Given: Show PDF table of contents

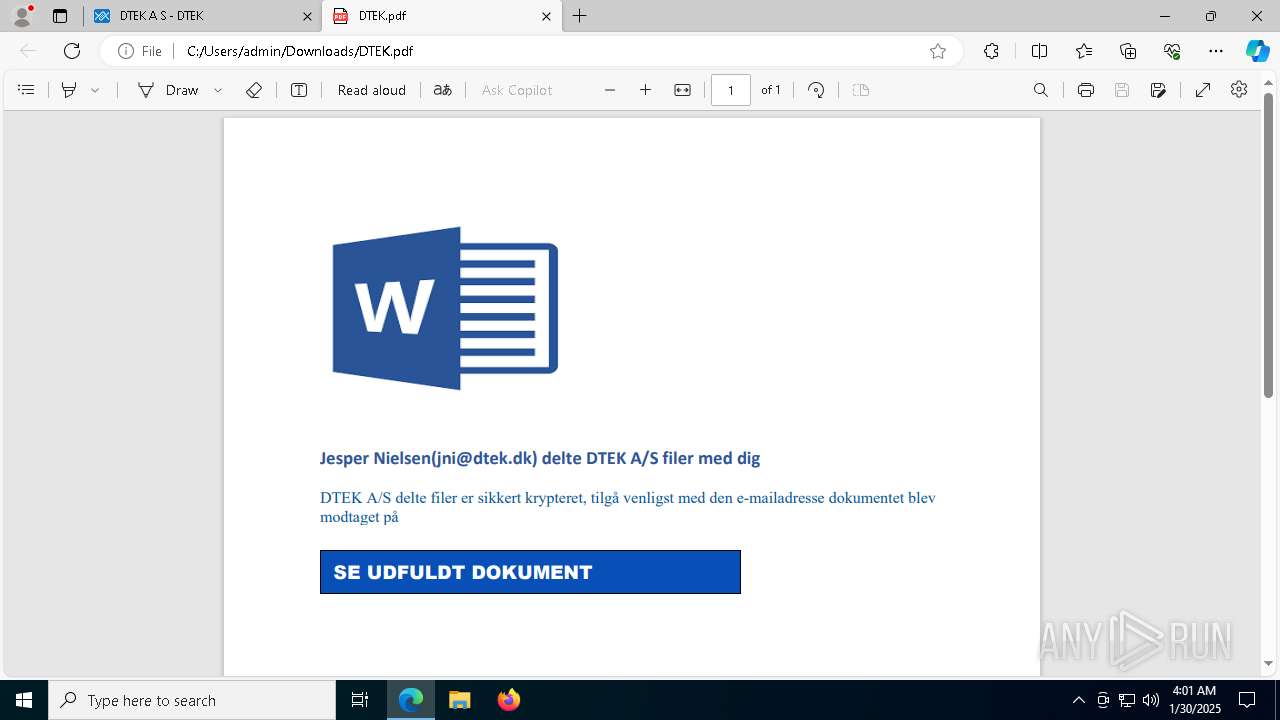Looking at the screenshot, I should (x=27, y=90).
